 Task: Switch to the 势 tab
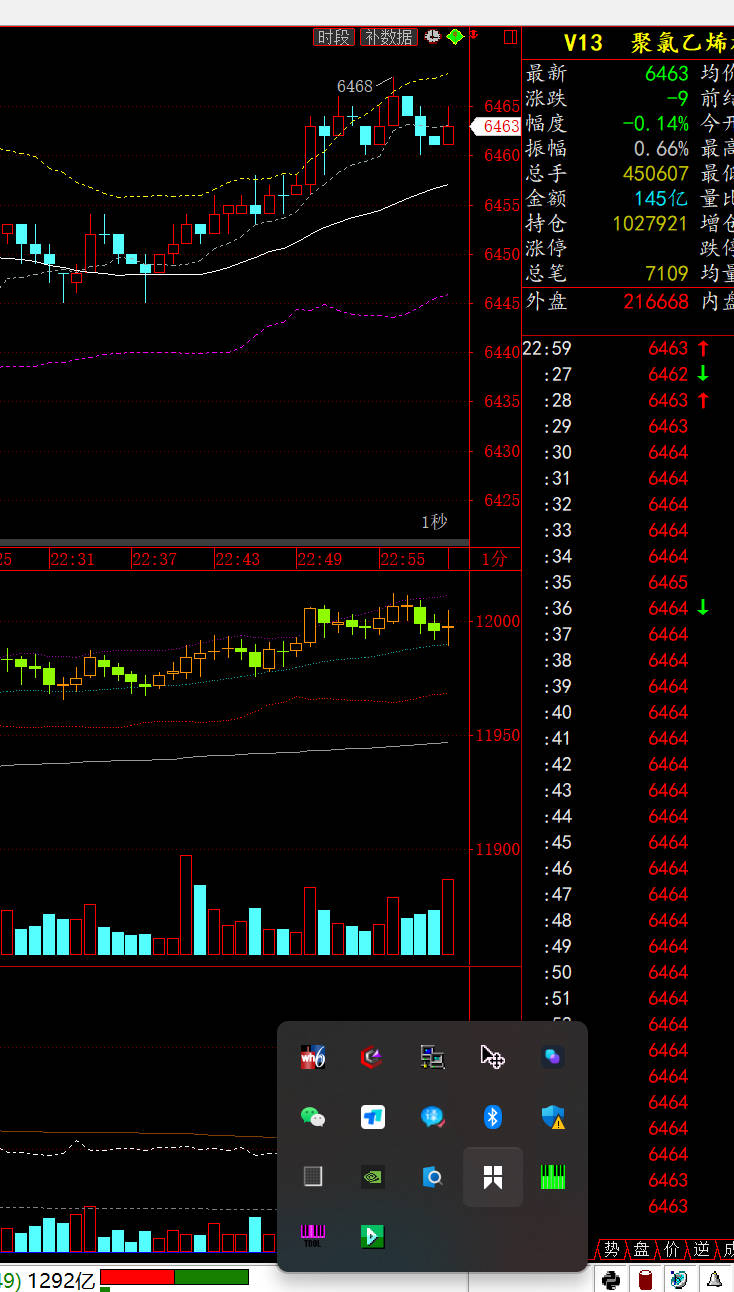[611, 1249]
